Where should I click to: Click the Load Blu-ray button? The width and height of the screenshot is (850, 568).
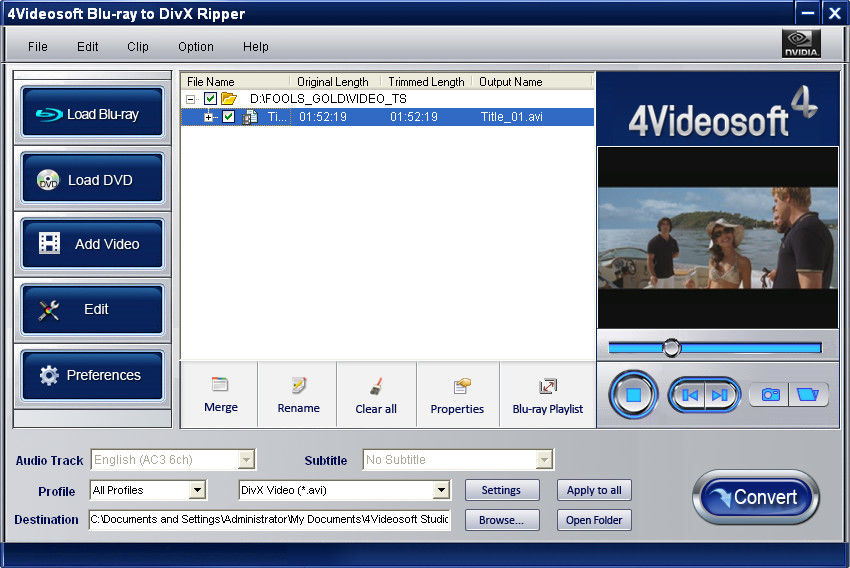[x=92, y=112]
